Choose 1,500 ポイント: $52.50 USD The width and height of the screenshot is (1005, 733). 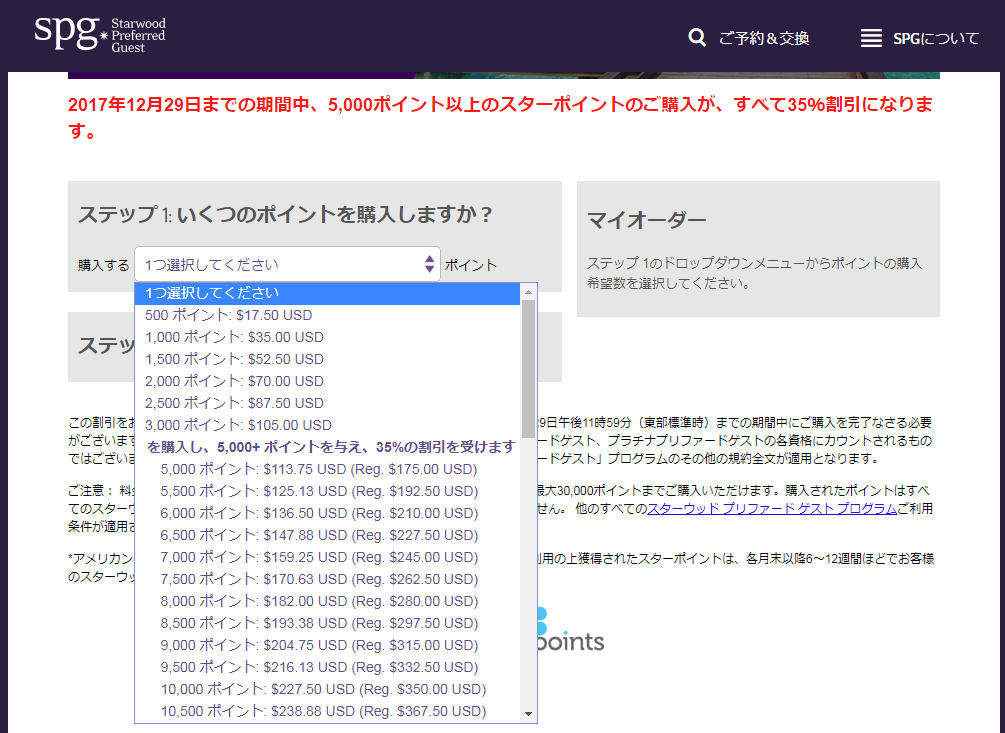coord(327,359)
